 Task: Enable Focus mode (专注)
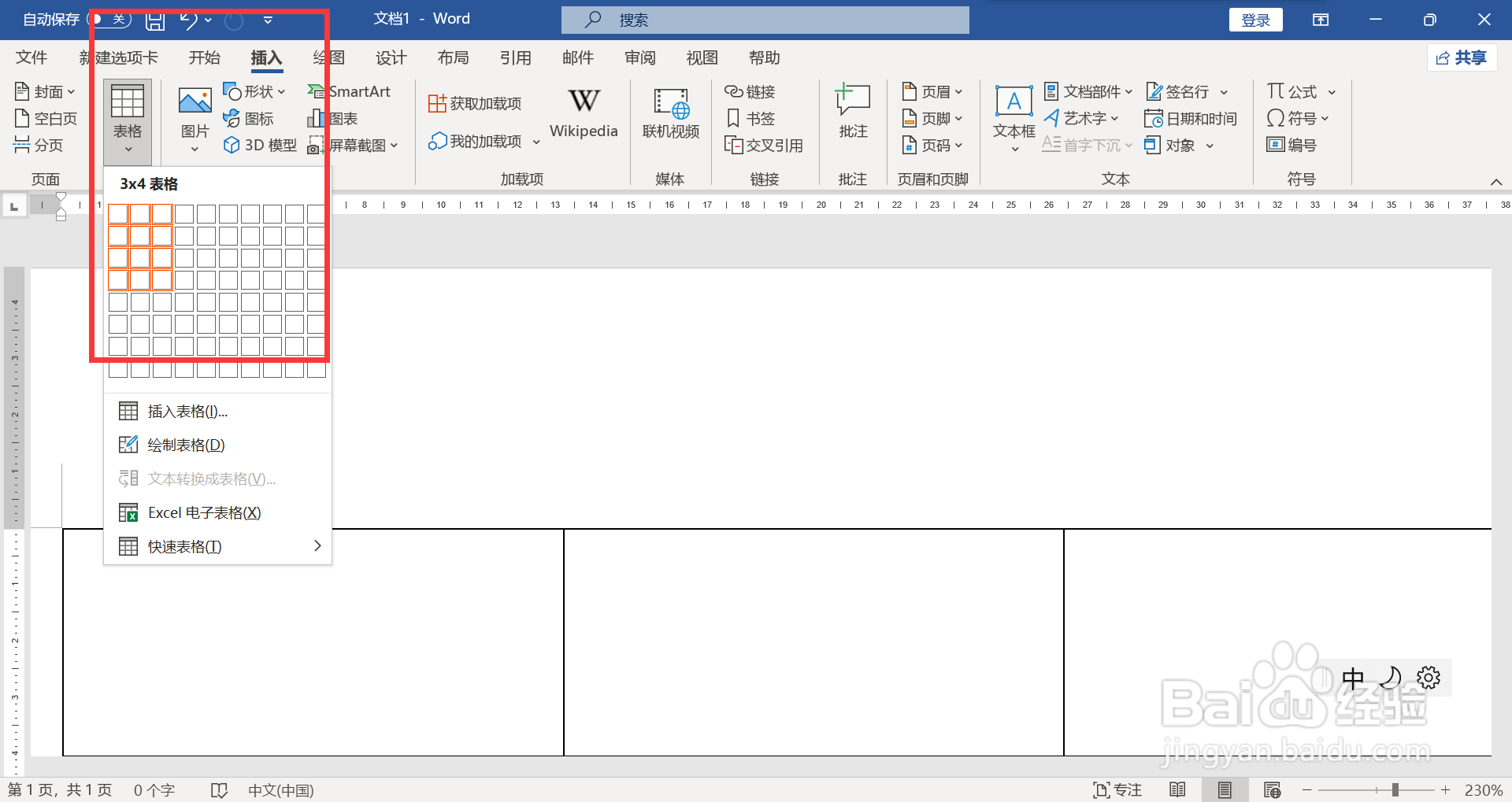click(1117, 789)
